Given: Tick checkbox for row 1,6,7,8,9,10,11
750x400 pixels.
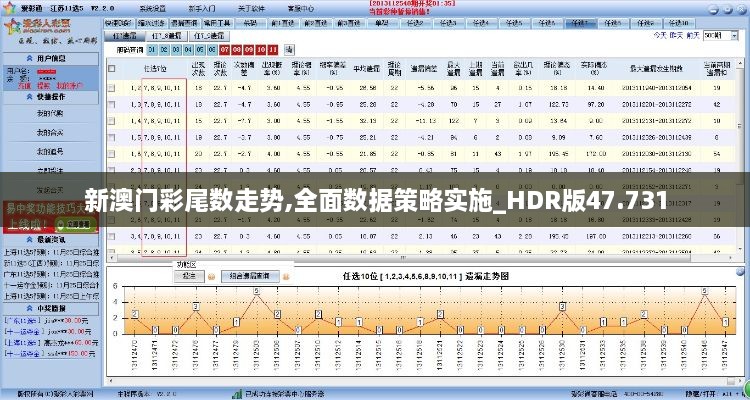Looking at the screenshot, I should tap(111, 154).
